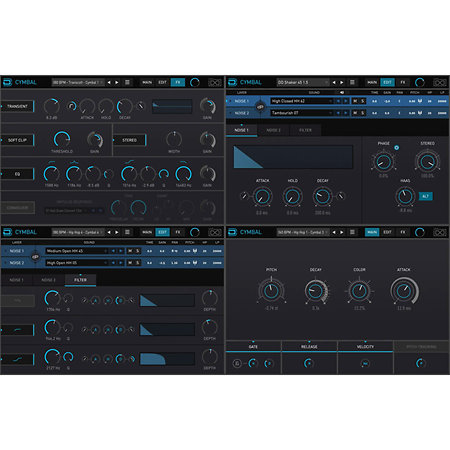Toggle the EQ effect
Viewport: 450px width, 450px height.
(x=18, y=174)
